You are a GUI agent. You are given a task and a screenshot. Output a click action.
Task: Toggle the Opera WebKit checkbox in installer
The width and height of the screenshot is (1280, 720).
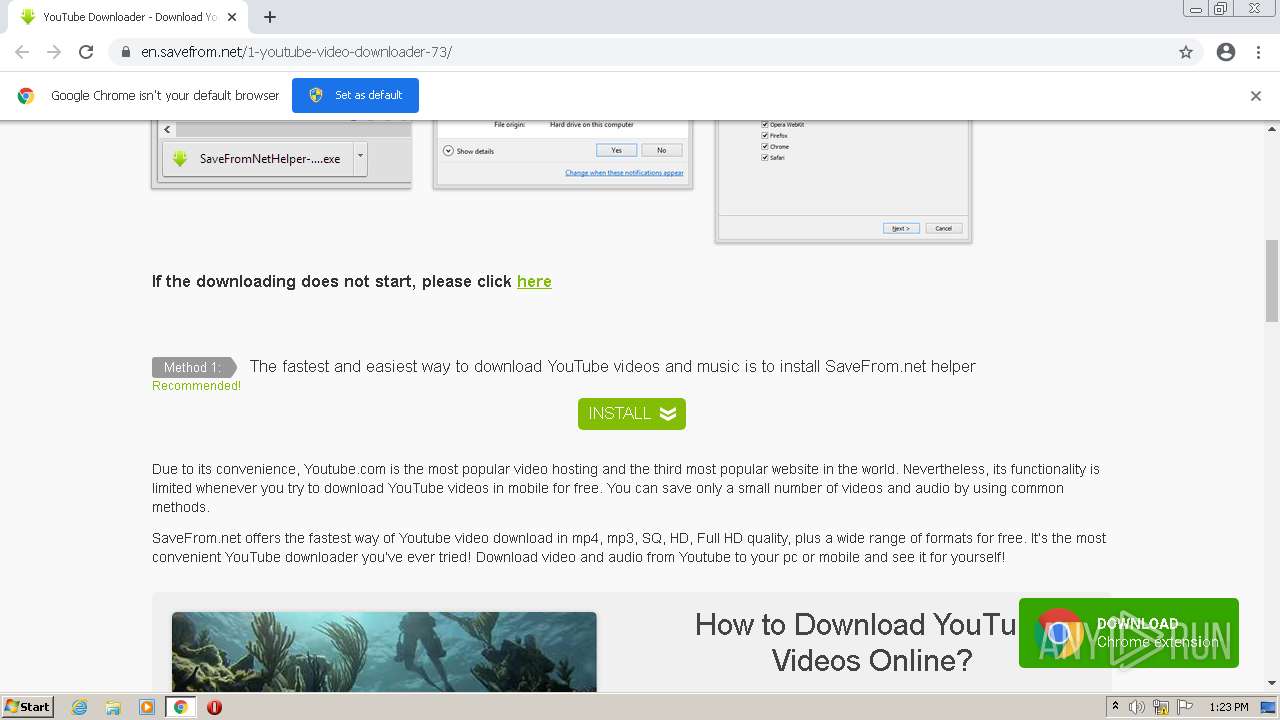(765, 124)
